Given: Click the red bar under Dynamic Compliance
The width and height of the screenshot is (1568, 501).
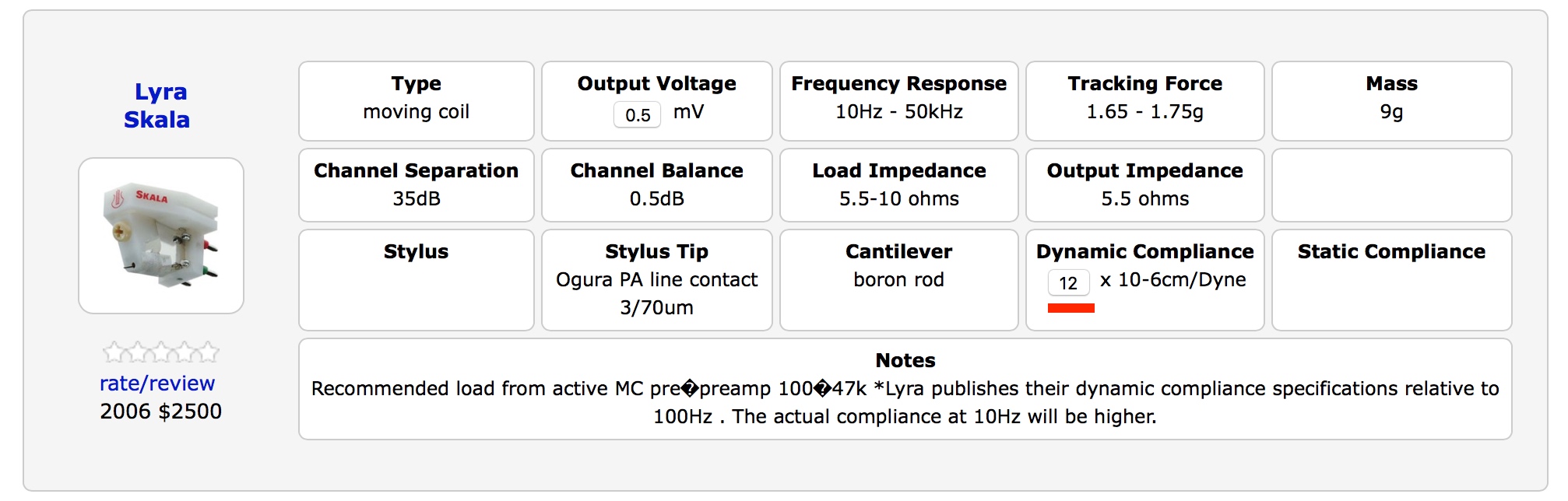Looking at the screenshot, I should coord(1071,309).
